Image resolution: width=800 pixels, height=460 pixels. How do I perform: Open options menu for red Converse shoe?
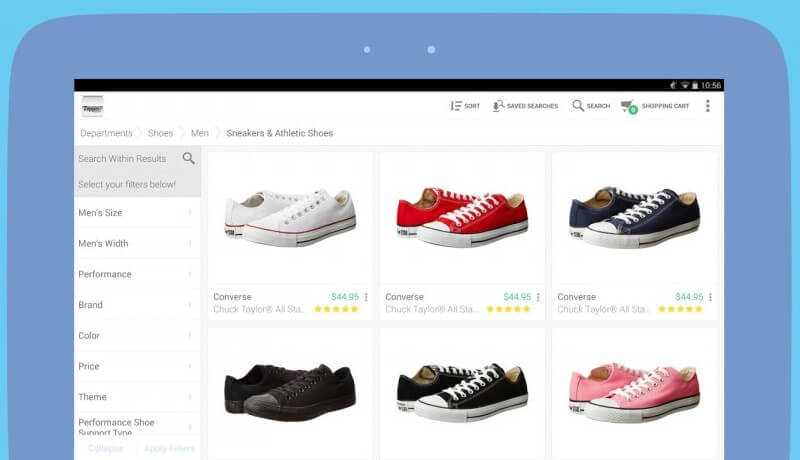538,297
